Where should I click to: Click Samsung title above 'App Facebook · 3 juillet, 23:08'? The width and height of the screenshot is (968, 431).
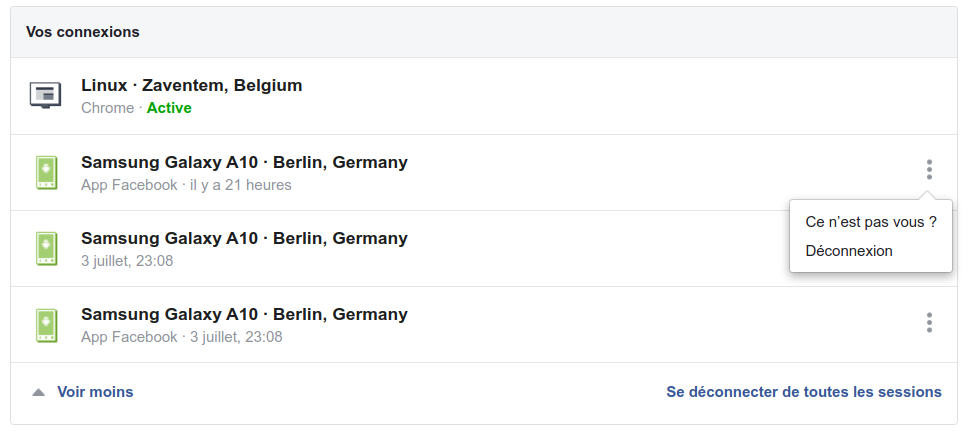(x=244, y=314)
